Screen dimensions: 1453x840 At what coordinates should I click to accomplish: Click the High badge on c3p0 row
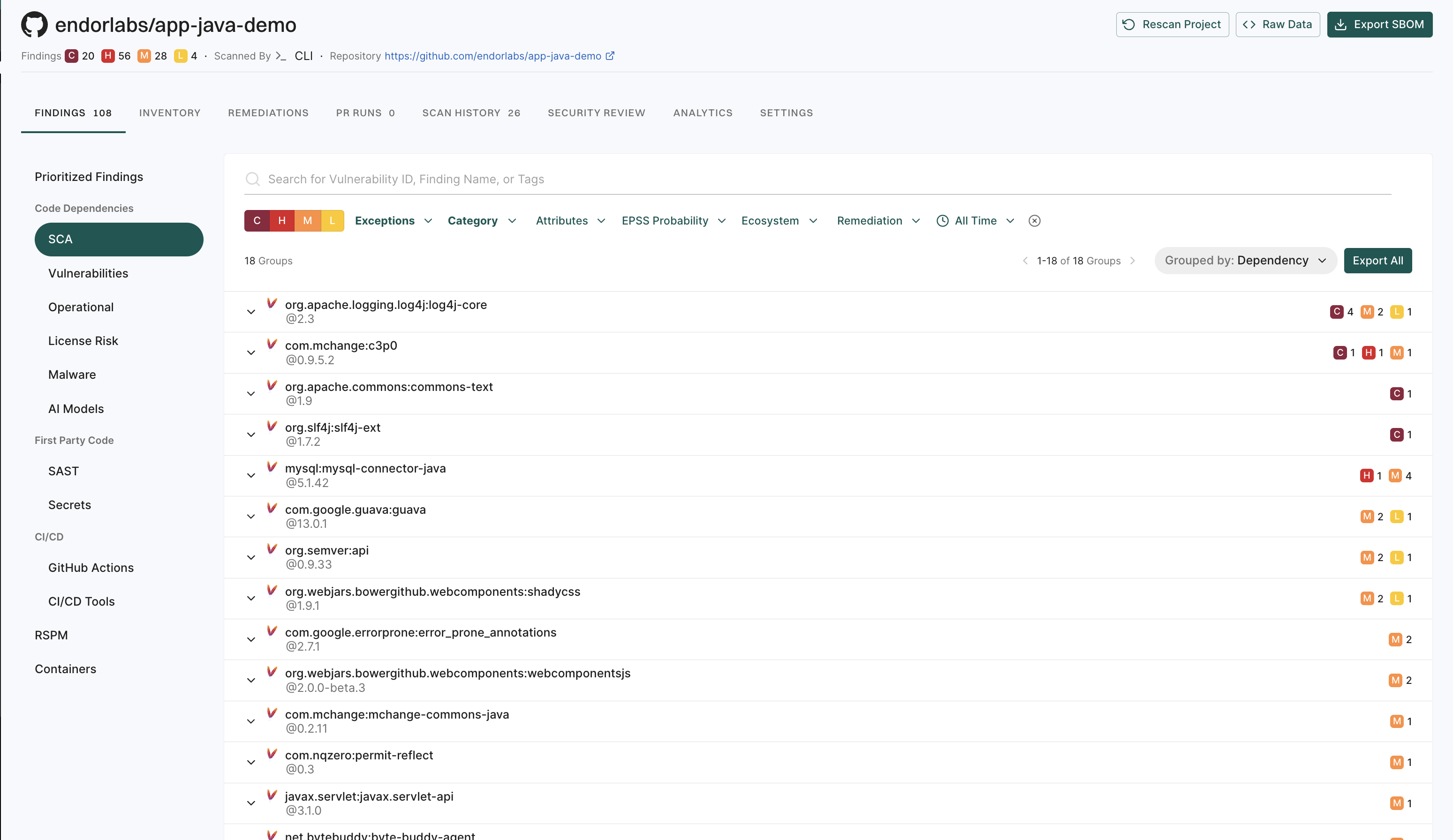coord(1368,352)
